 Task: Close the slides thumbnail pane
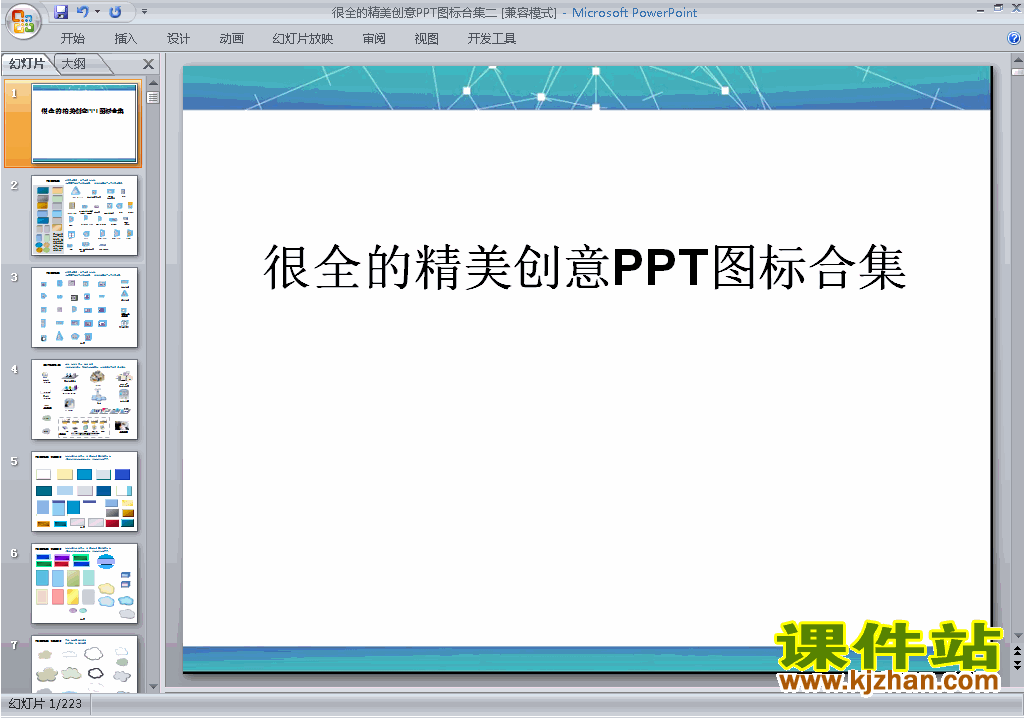(148, 64)
